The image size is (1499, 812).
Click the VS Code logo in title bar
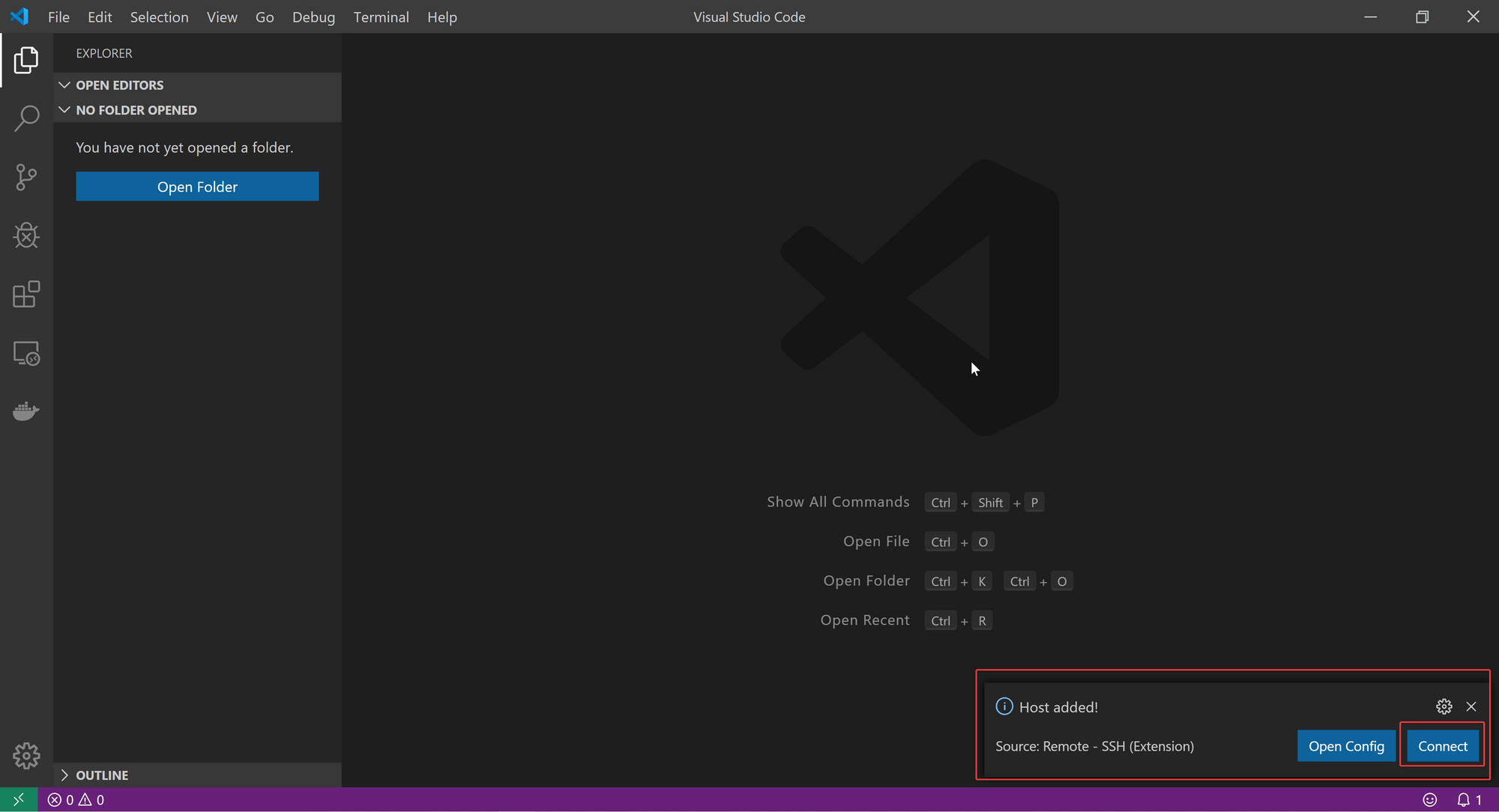(19, 16)
